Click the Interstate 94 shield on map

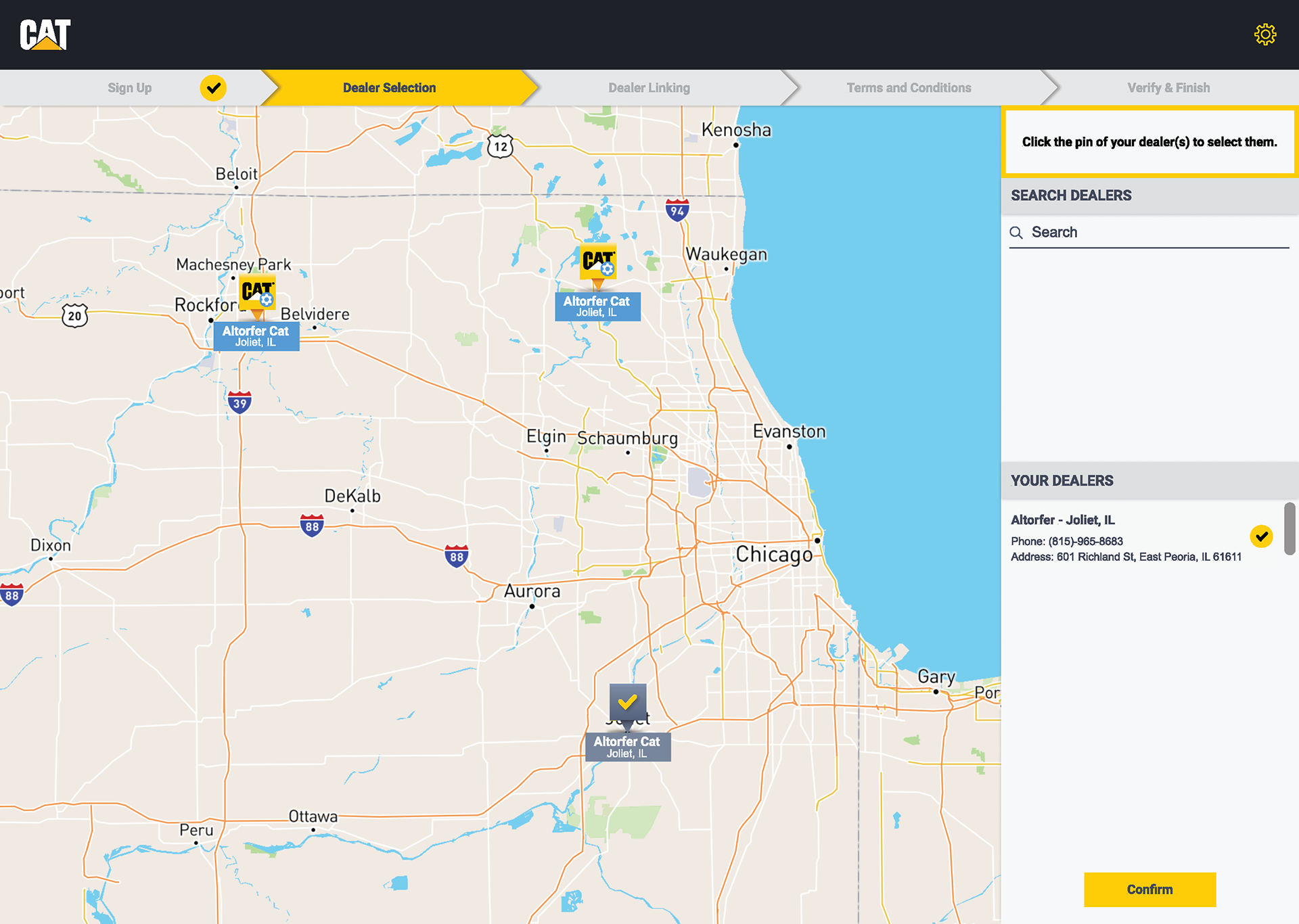point(677,210)
